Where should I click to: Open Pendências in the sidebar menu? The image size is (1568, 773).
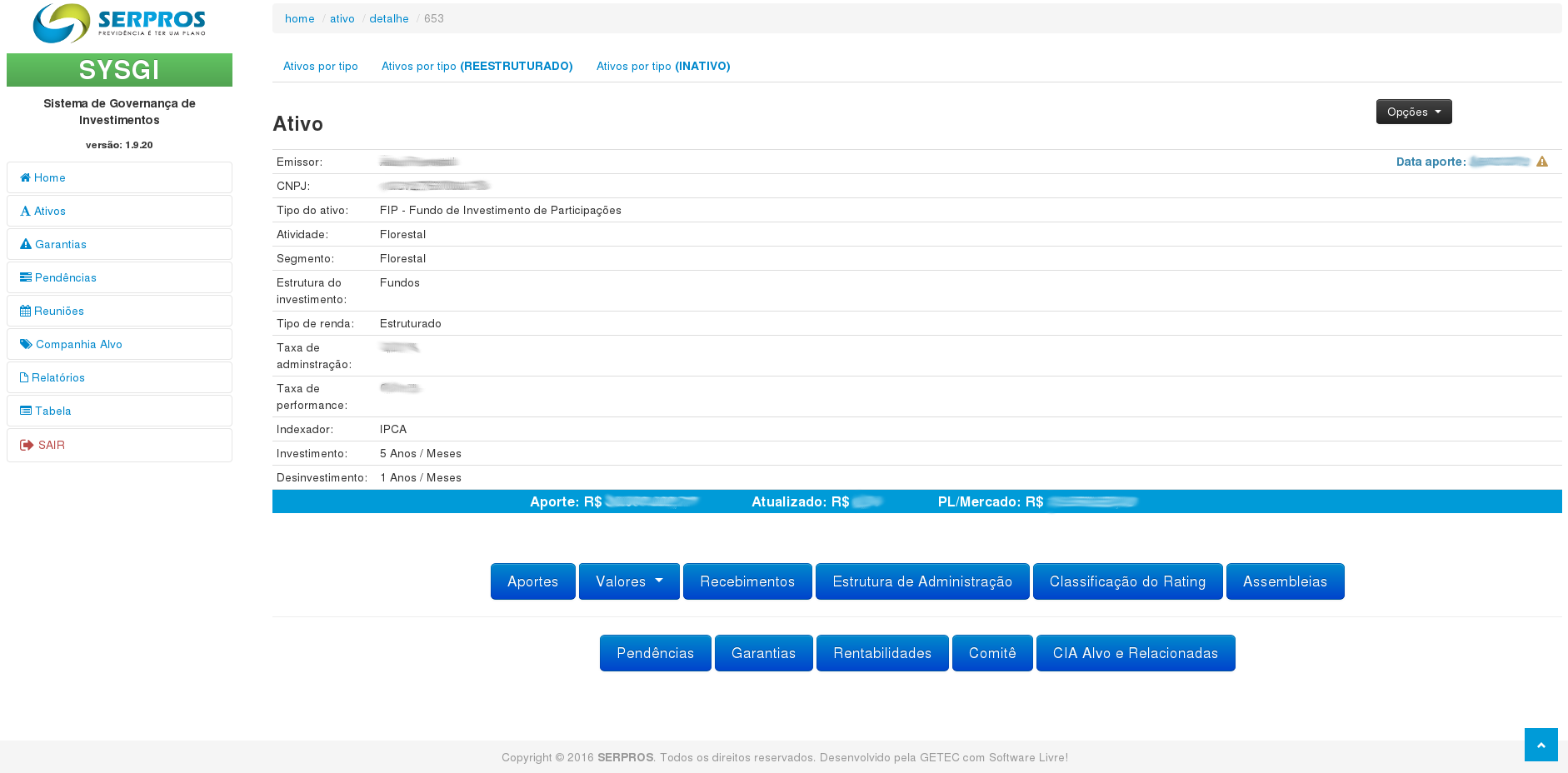tap(65, 277)
